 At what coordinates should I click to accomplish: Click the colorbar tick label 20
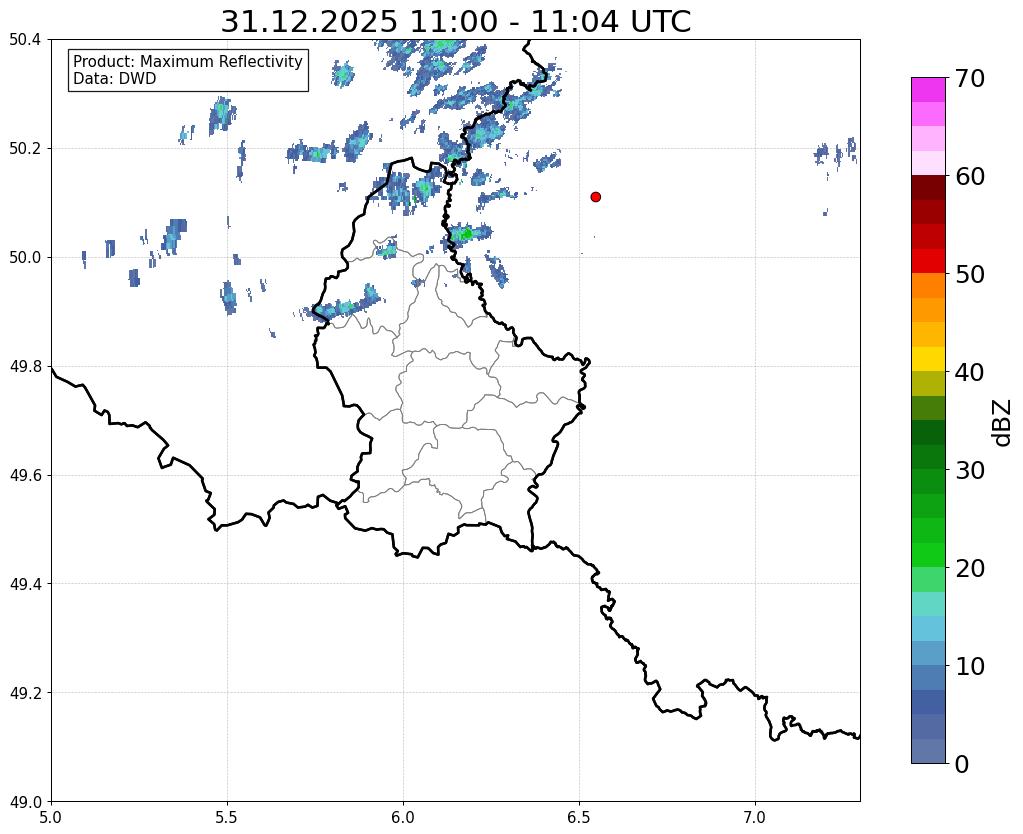[x=970, y=568]
